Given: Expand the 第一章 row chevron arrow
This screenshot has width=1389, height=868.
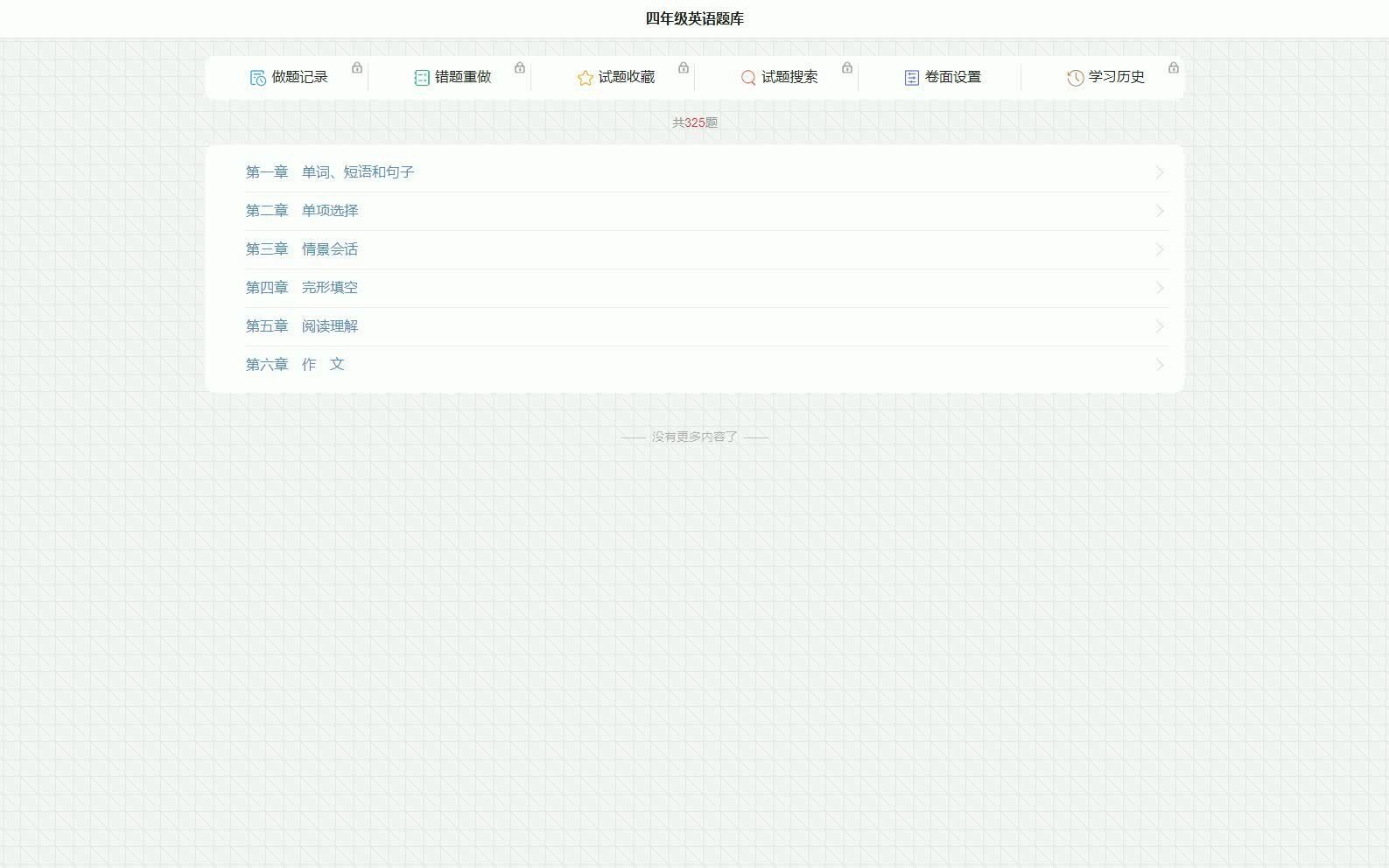Looking at the screenshot, I should tap(1160, 172).
